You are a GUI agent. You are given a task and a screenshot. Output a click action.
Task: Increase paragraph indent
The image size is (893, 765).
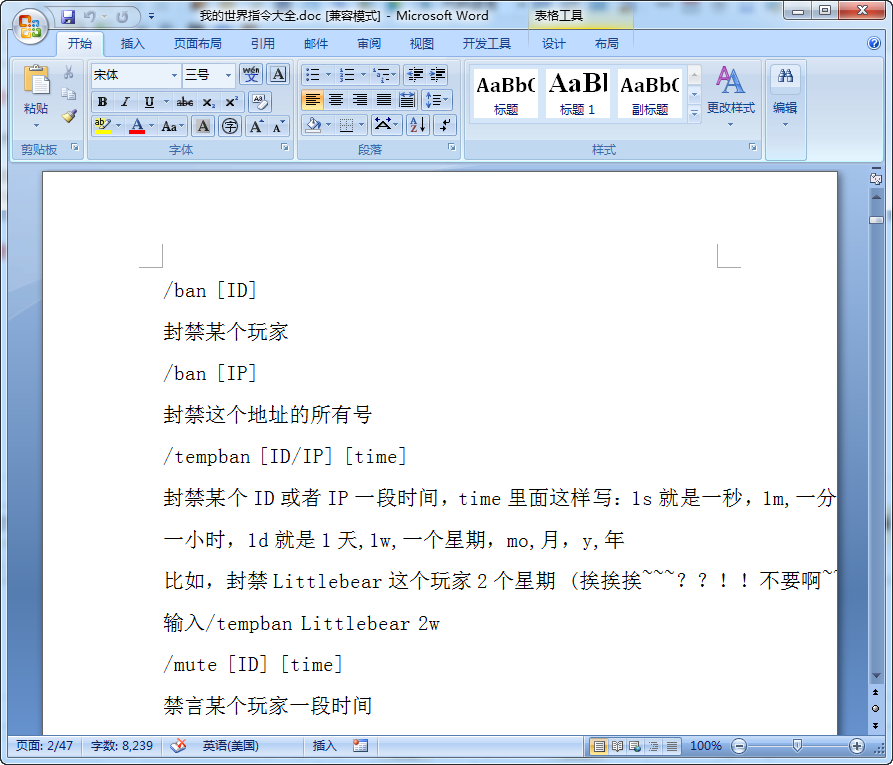coord(437,75)
